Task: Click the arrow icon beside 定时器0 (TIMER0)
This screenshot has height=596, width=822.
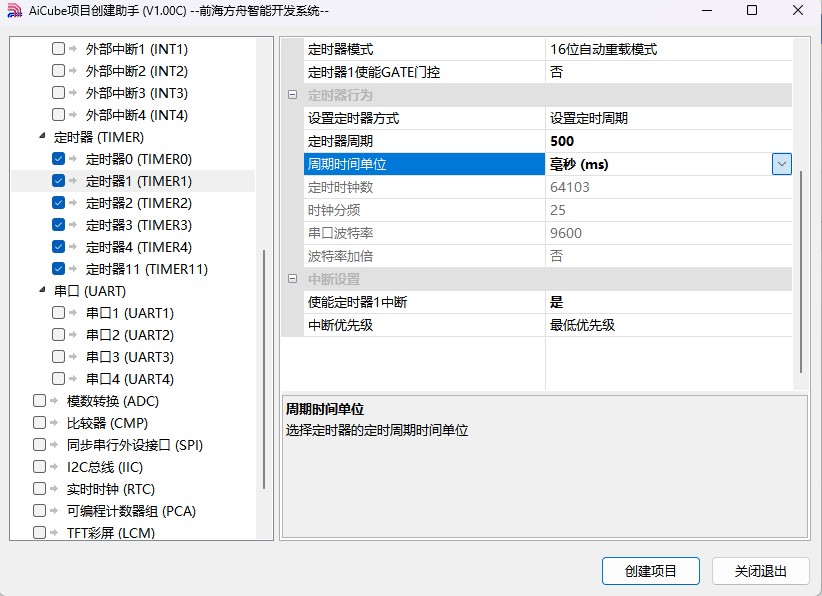Action: click(x=73, y=158)
